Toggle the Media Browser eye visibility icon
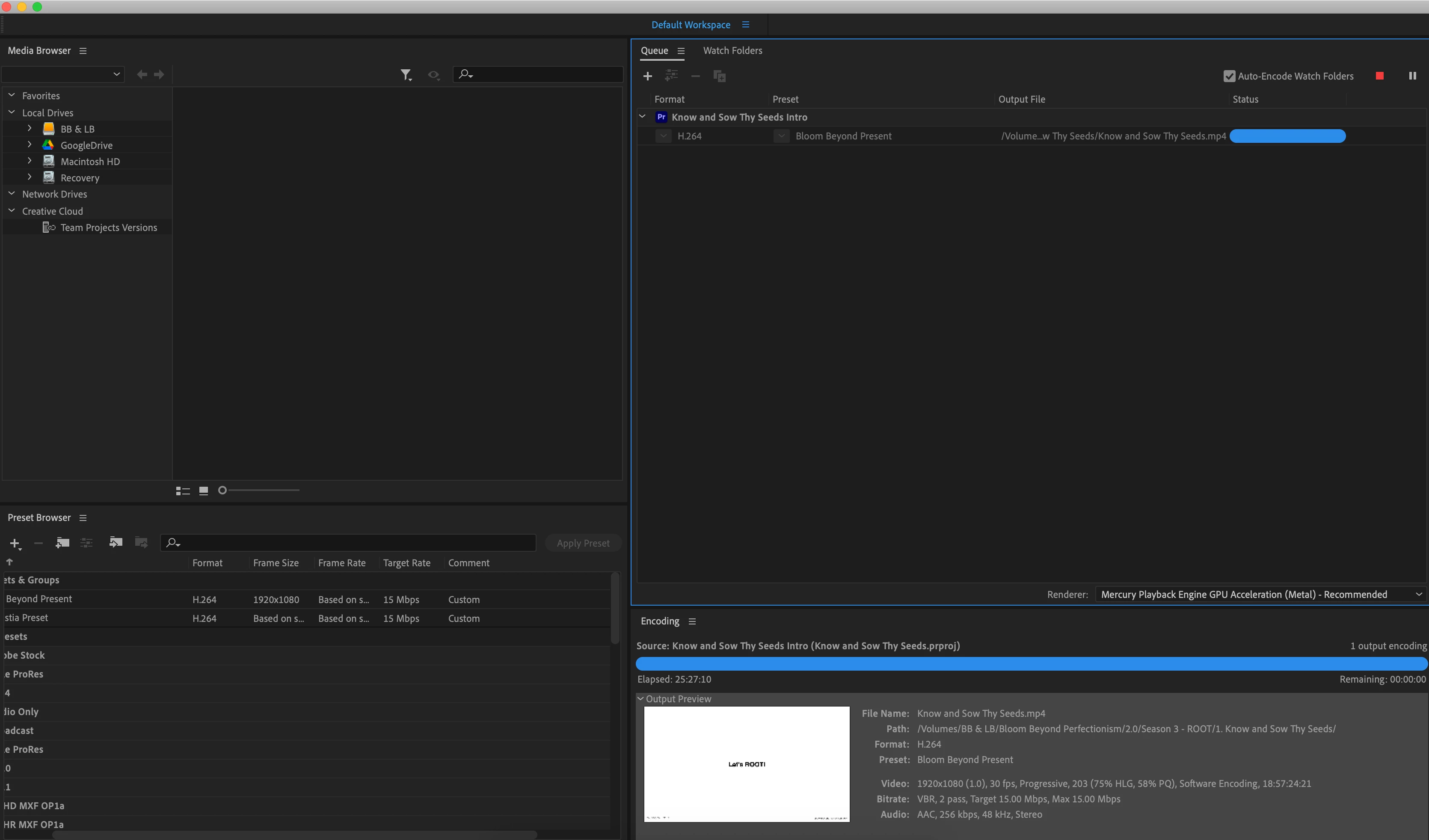 (x=434, y=74)
